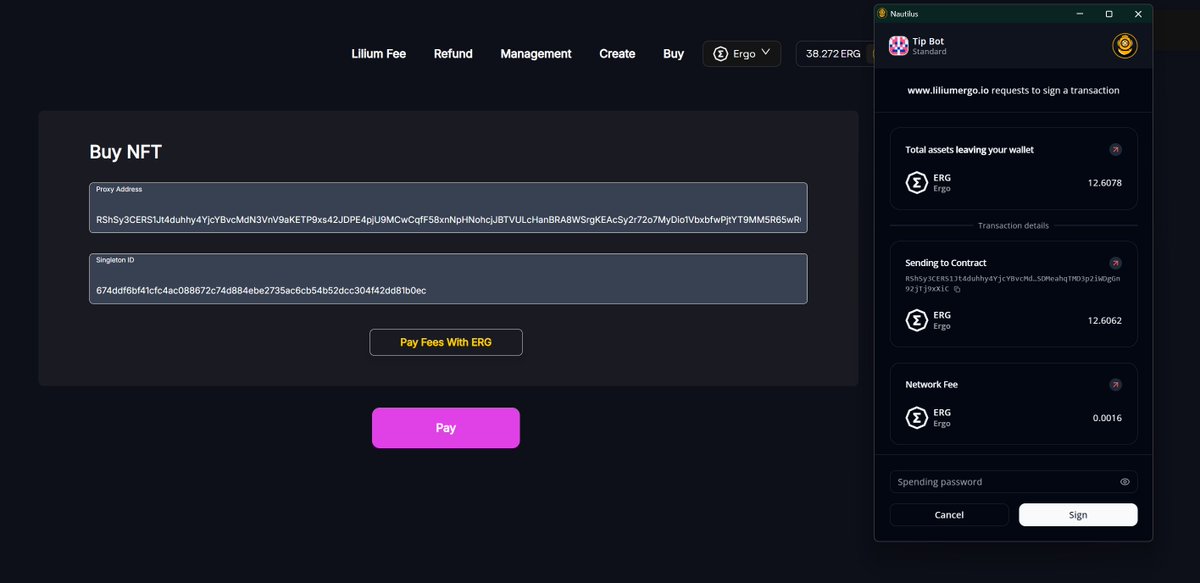Screen dimensions: 1200x583
Task: Expand the Ergo network dropdown
Action: click(x=742, y=54)
